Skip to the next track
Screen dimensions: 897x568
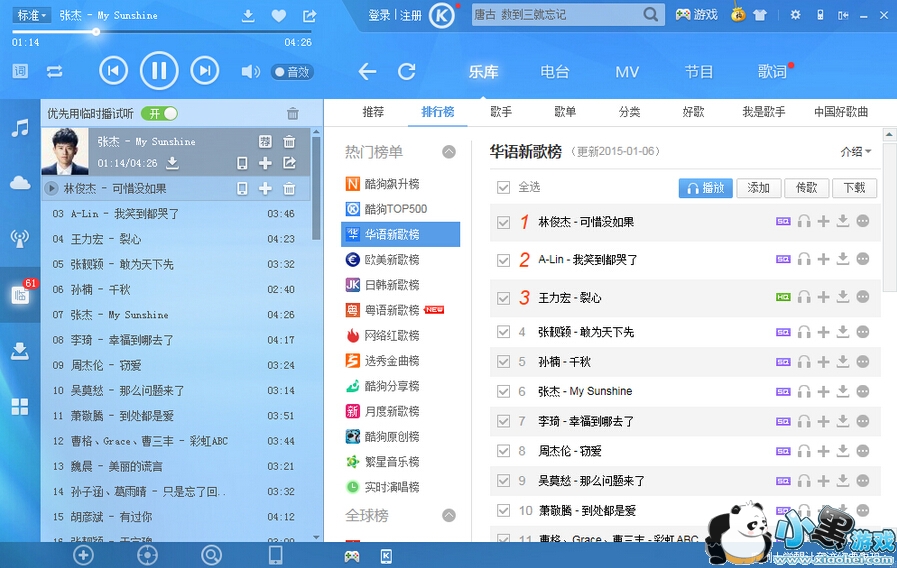click(x=205, y=71)
